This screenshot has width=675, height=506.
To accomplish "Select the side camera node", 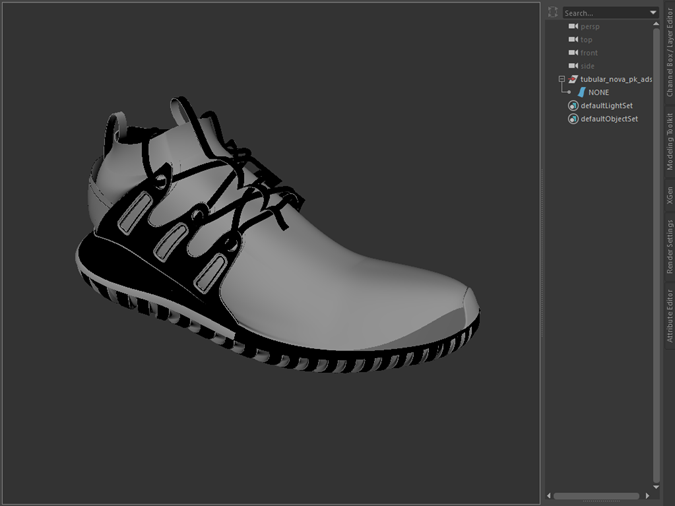I will pyautogui.click(x=587, y=66).
